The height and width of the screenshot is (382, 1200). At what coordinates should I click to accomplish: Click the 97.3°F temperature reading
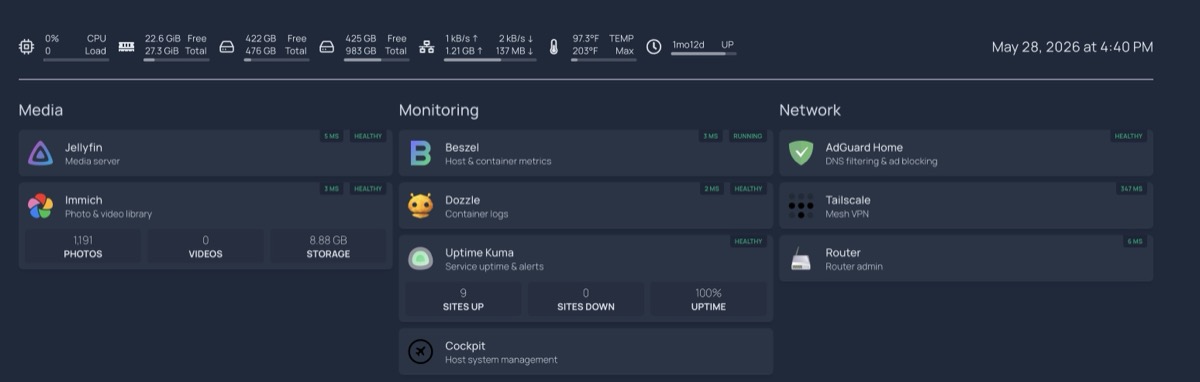pyautogui.click(x=585, y=39)
